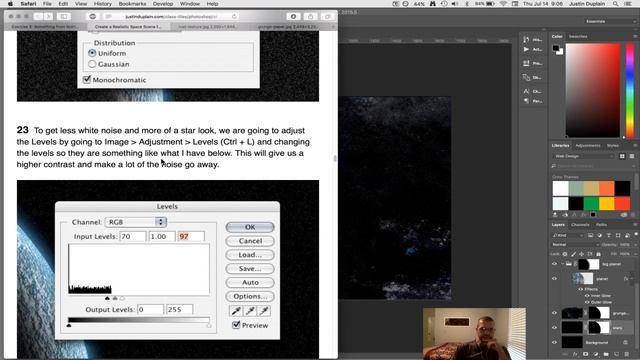640x360 pixels.
Task: Reload the page in Safari
Action: (x=234, y=16)
